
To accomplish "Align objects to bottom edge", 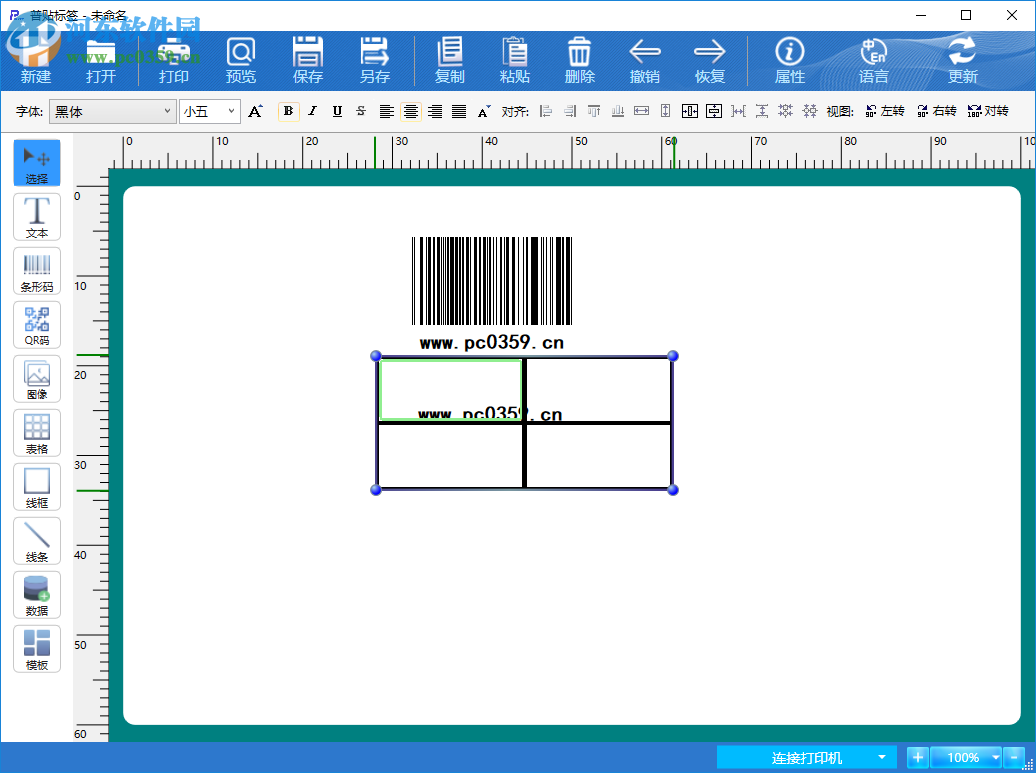I will [618, 111].
